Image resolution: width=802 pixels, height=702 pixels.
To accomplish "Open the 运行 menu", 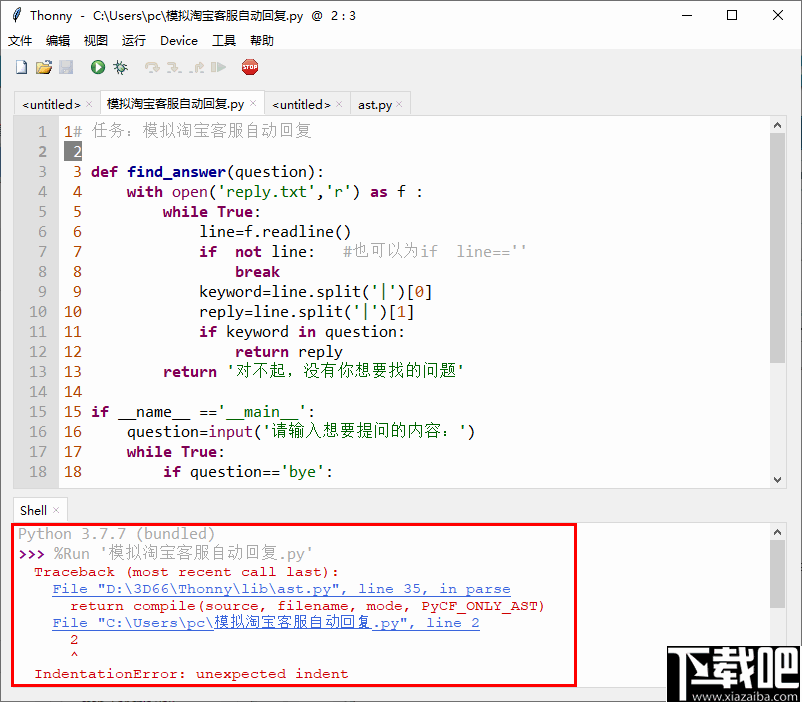I will (x=133, y=40).
